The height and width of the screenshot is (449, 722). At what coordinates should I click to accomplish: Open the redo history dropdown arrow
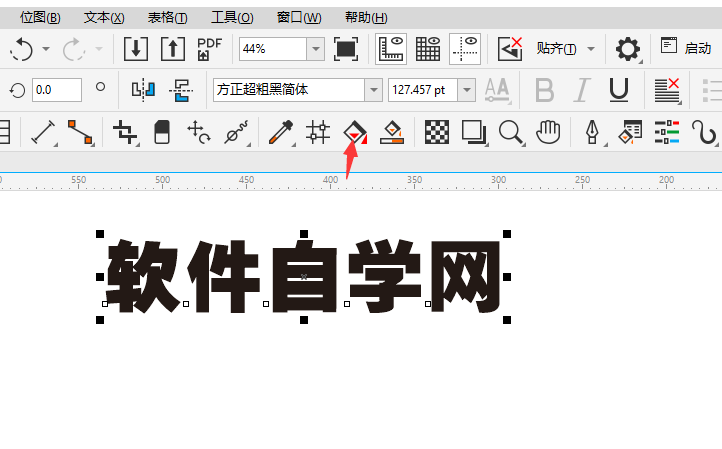pos(99,48)
